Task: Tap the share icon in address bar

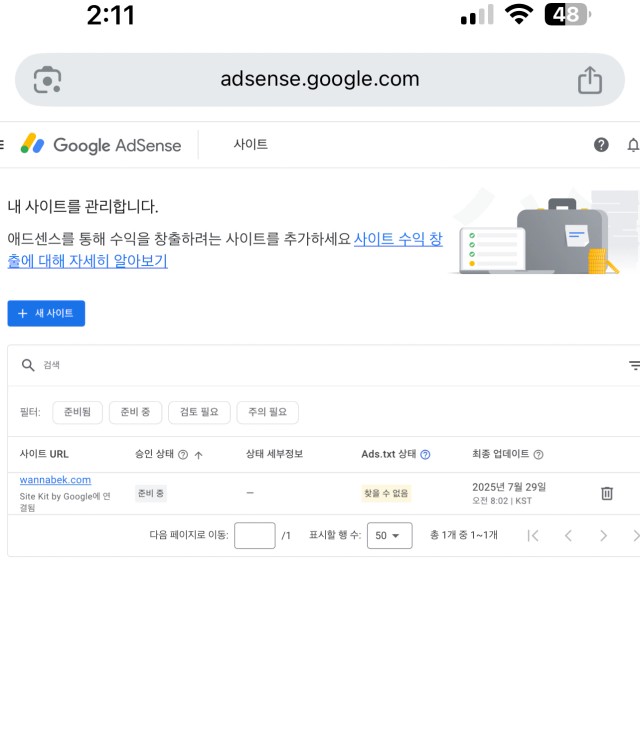Action: (x=589, y=80)
